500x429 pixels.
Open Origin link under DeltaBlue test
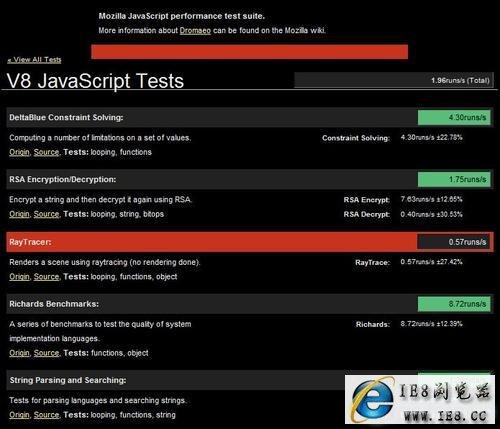pos(19,152)
